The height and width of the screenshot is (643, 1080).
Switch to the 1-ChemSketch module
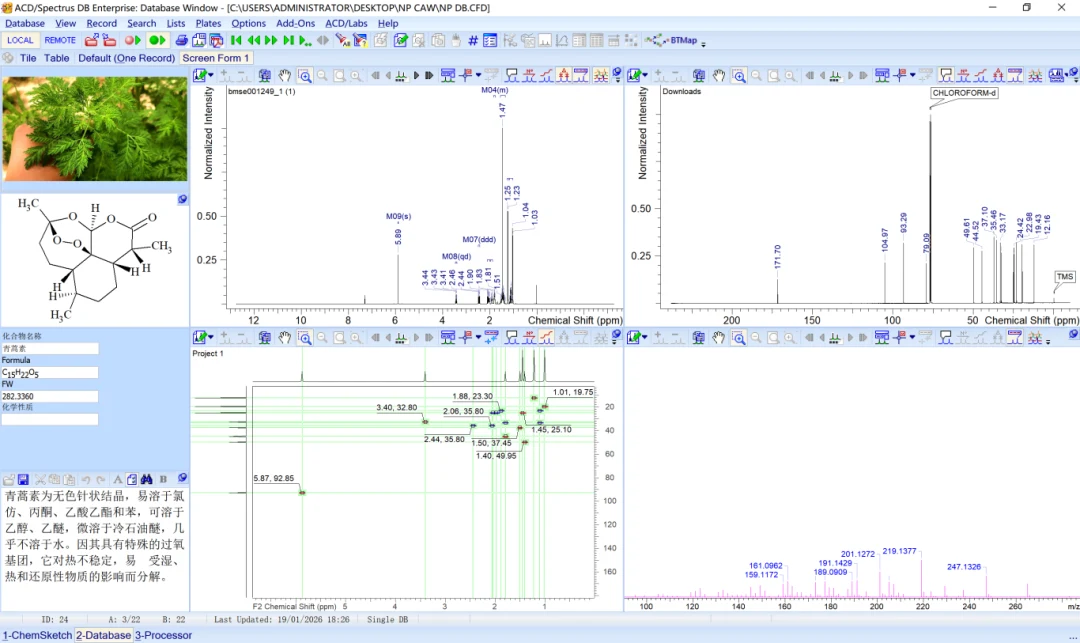(x=37, y=635)
